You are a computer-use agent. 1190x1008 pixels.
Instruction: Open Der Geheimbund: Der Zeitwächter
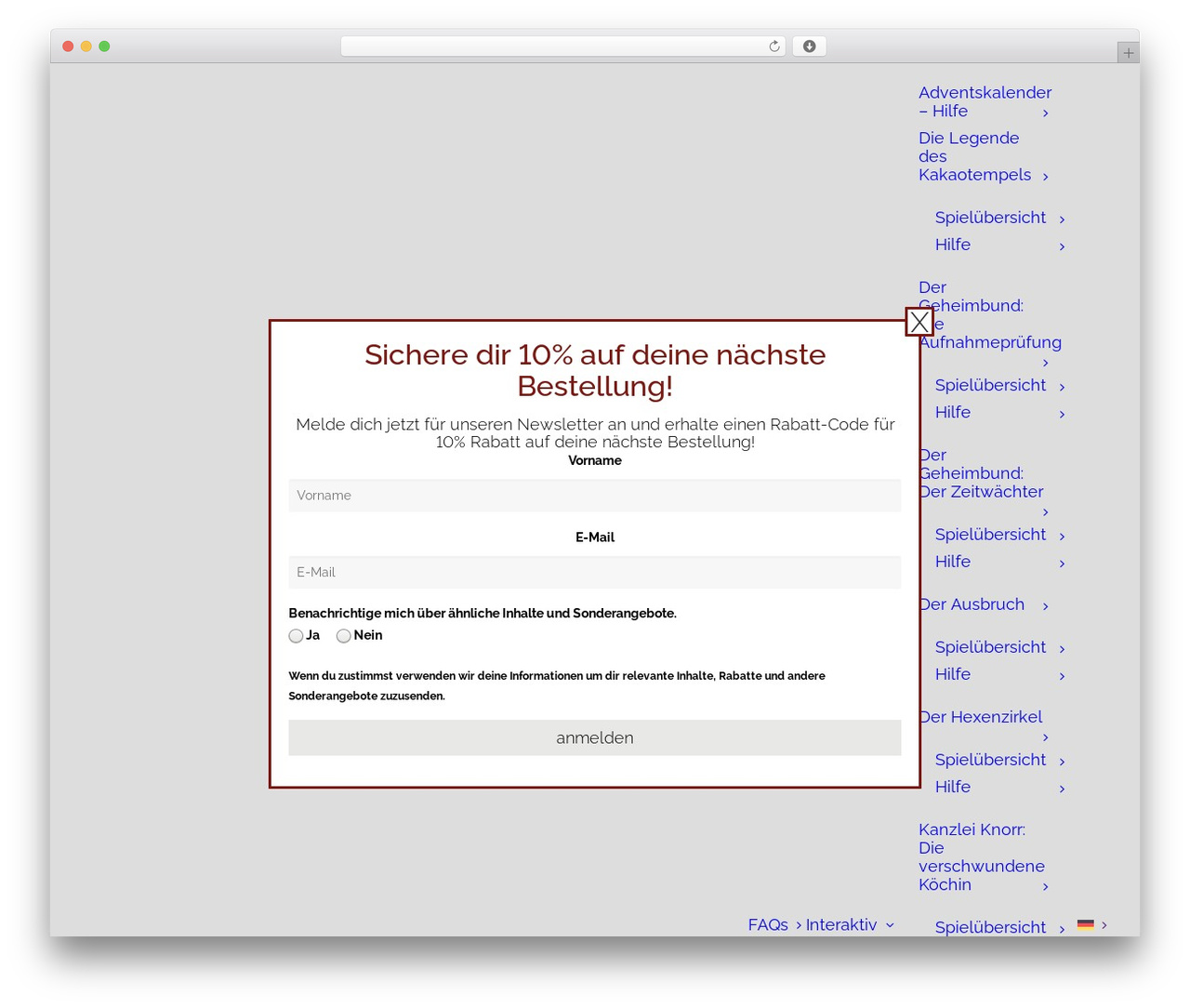pyautogui.click(x=981, y=473)
